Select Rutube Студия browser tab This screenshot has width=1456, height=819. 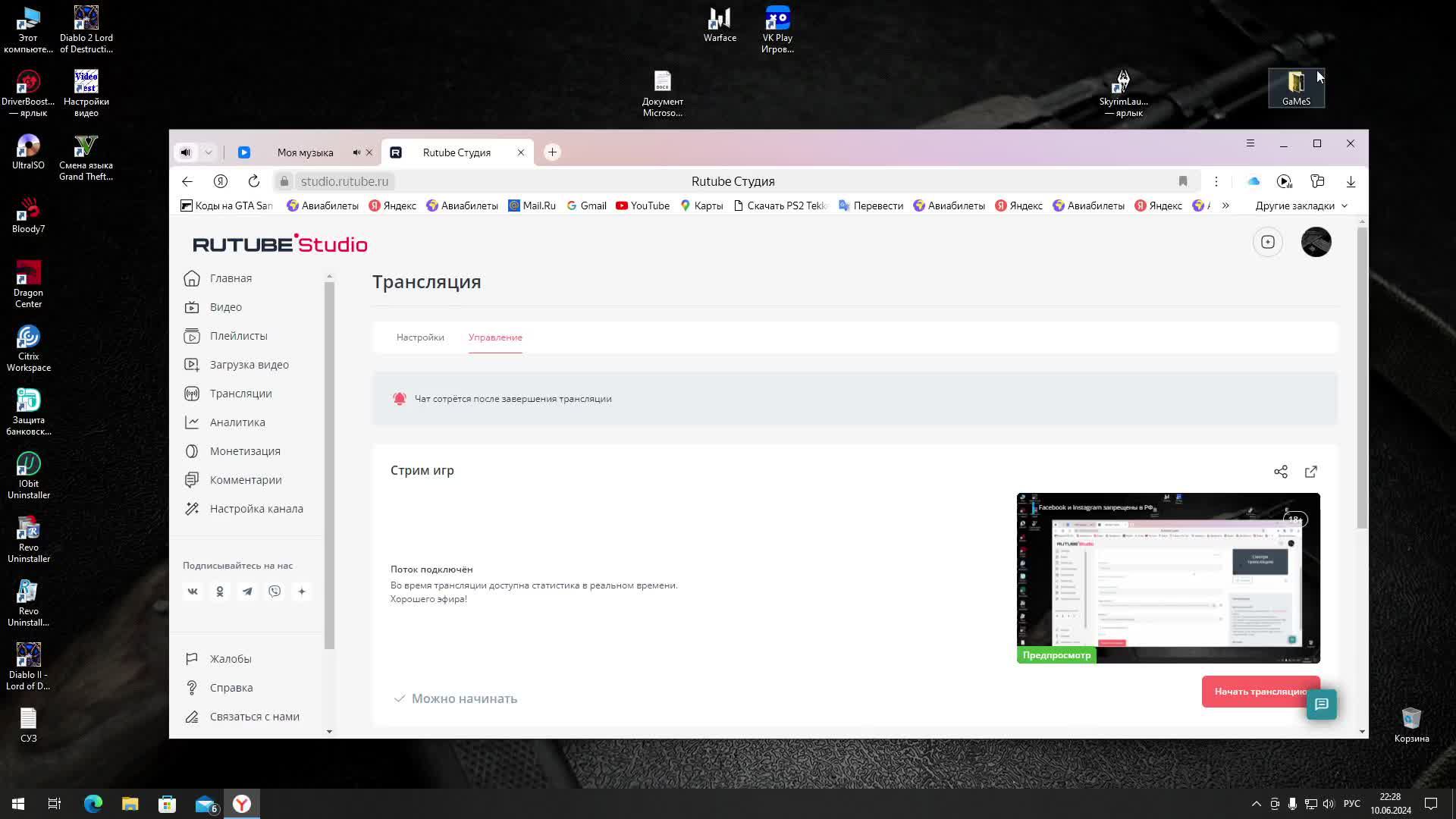pyautogui.click(x=457, y=152)
